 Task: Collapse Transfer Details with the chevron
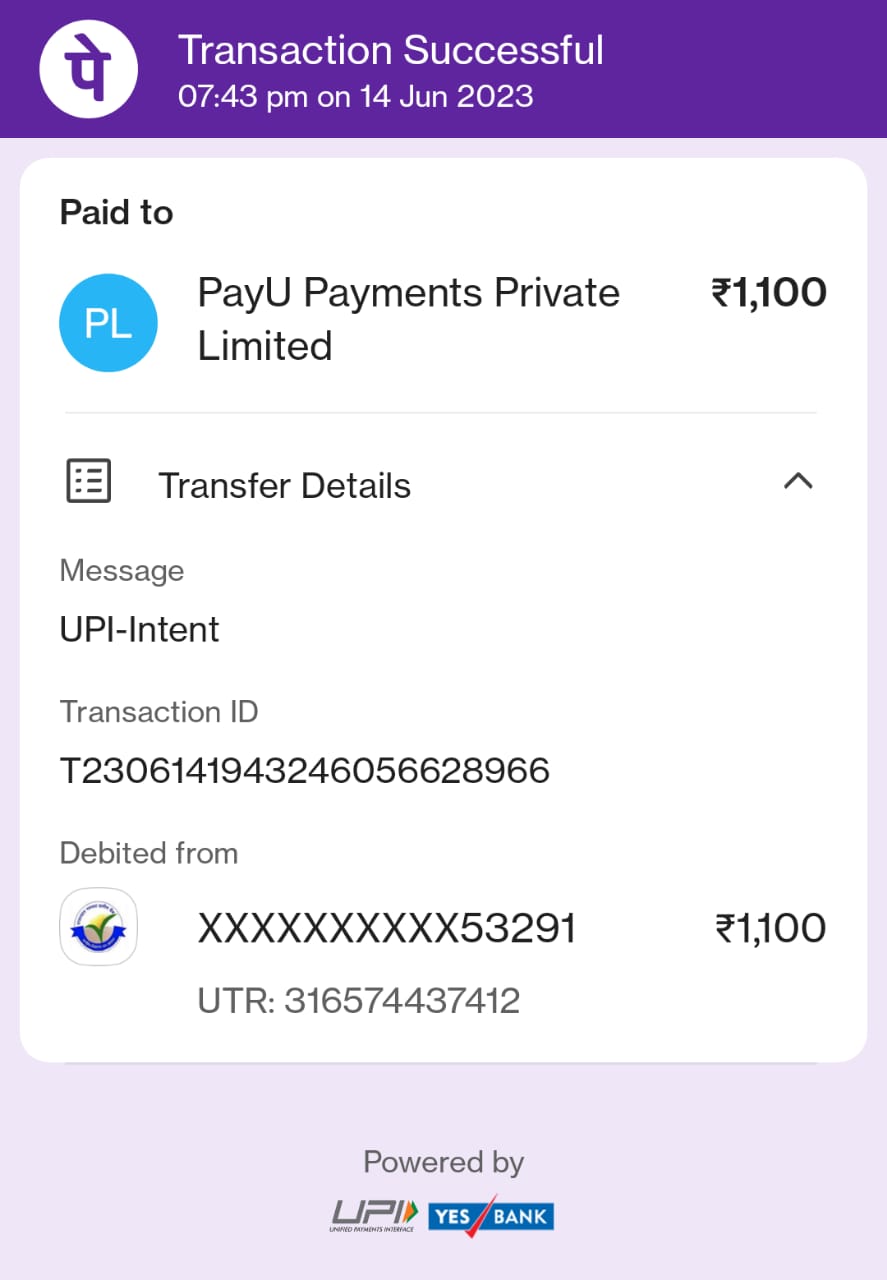tap(798, 481)
